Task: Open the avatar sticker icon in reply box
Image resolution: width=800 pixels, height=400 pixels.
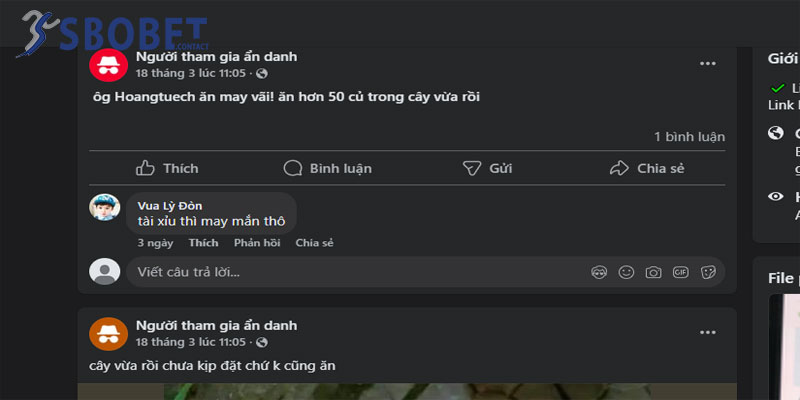Action: 599,272
